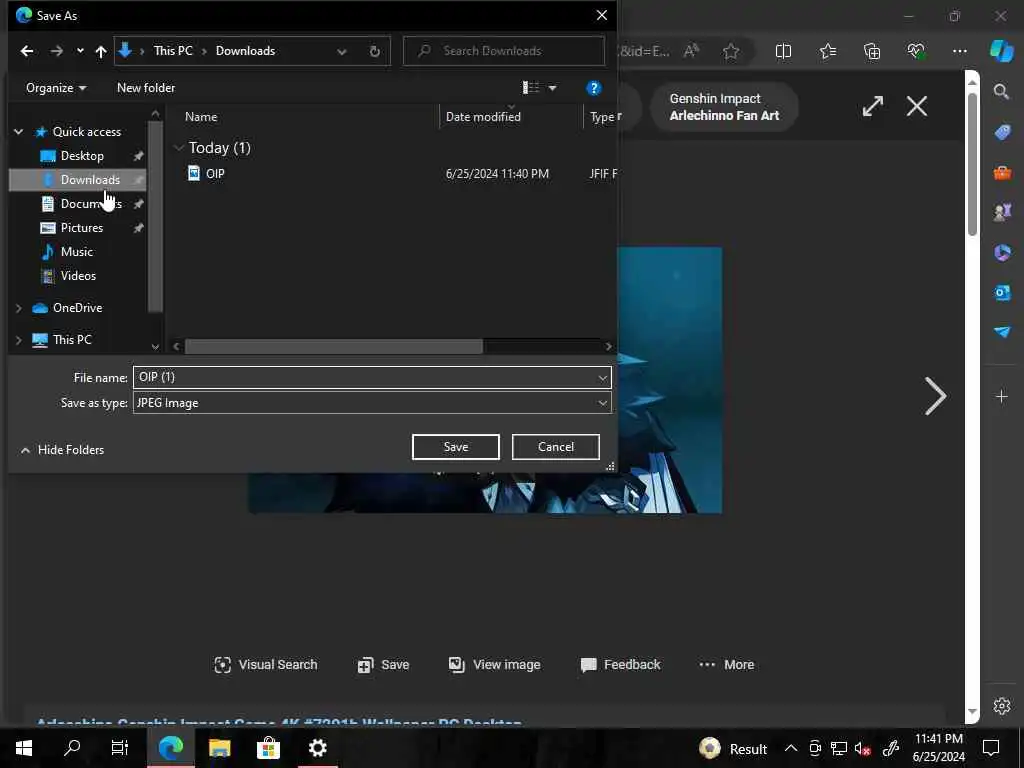Expand image viewer to fullscreen
Screen dimensions: 1024x768
(x=872, y=106)
